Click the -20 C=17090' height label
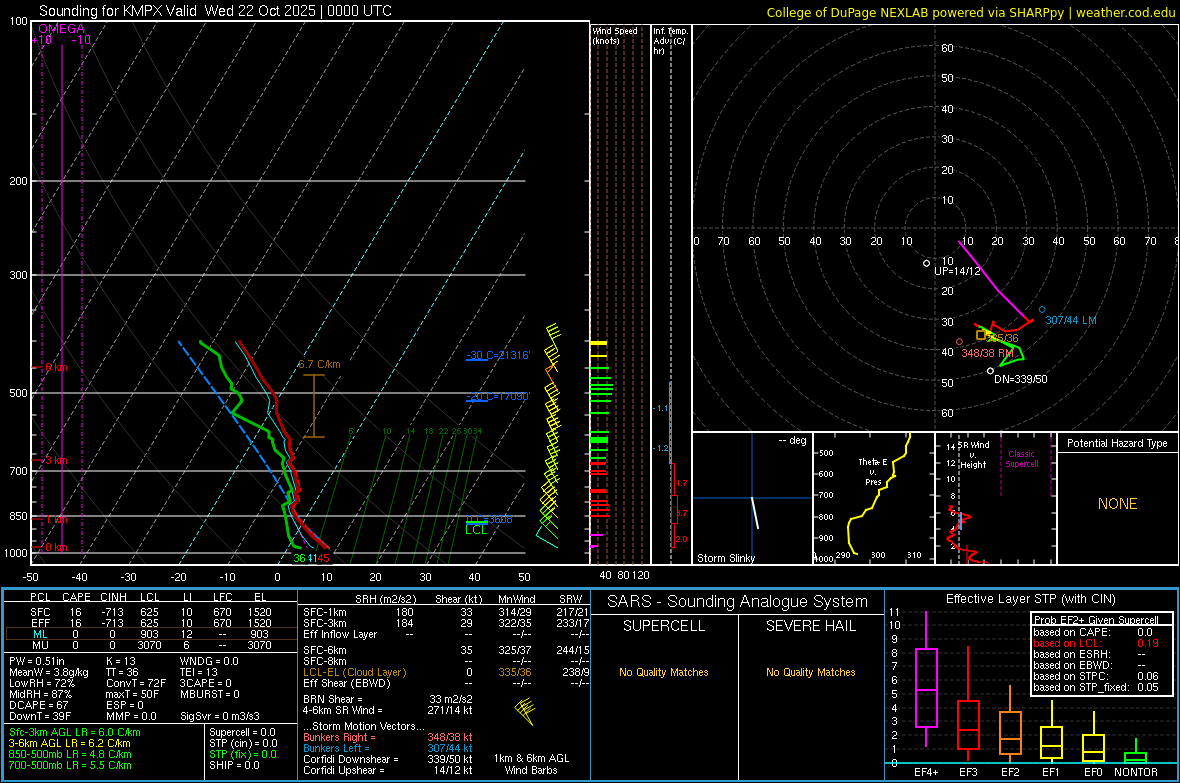This screenshot has height=783, width=1180. pyautogui.click(x=498, y=396)
